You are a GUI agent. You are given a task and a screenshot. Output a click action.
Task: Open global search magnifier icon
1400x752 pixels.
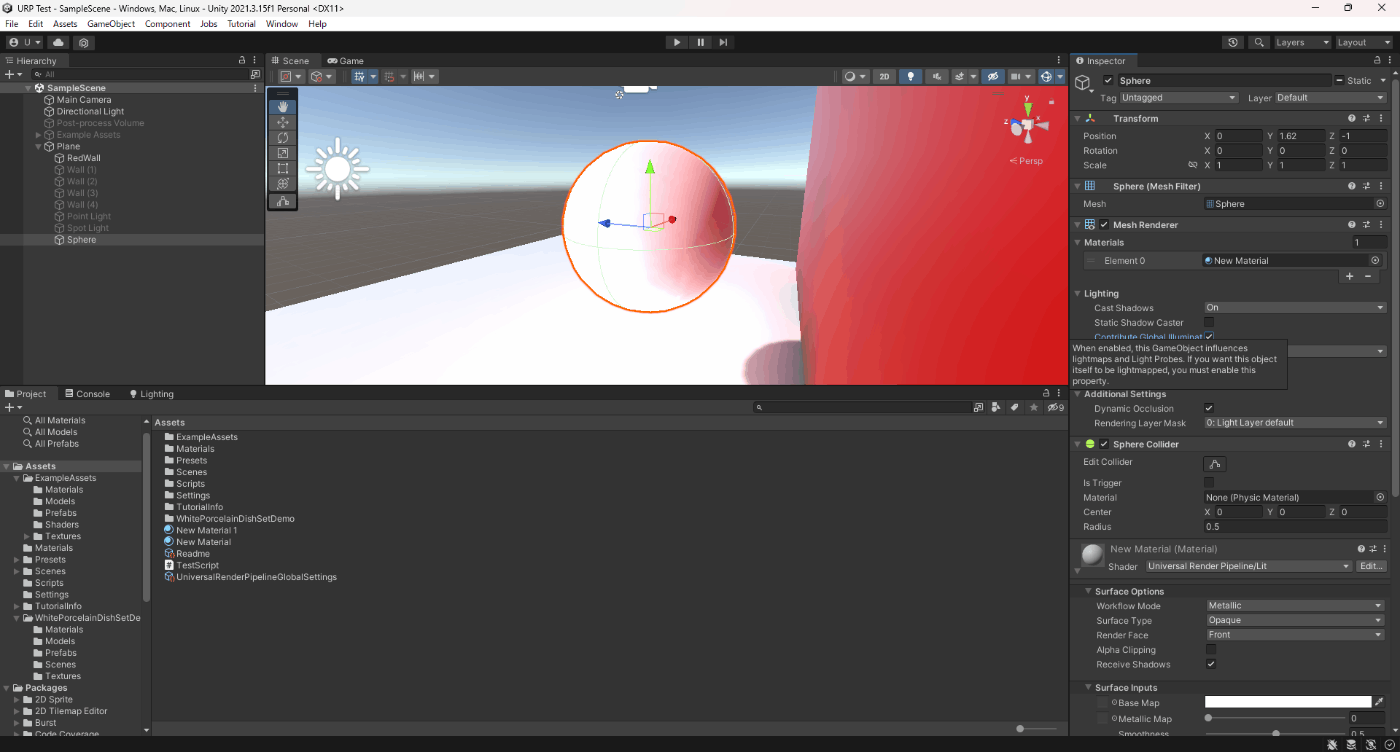click(1259, 43)
